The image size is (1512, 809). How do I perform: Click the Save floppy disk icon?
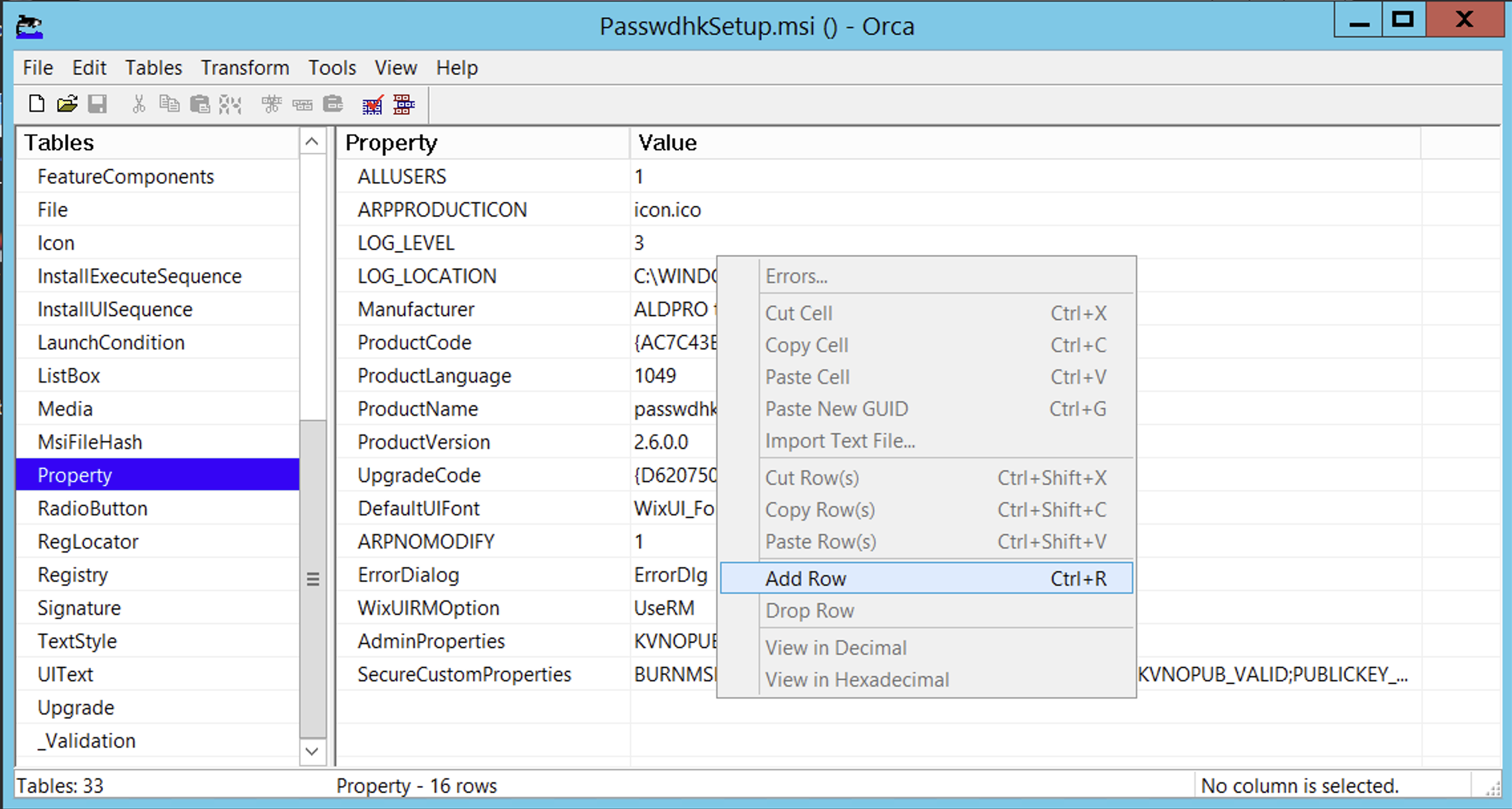tap(98, 104)
